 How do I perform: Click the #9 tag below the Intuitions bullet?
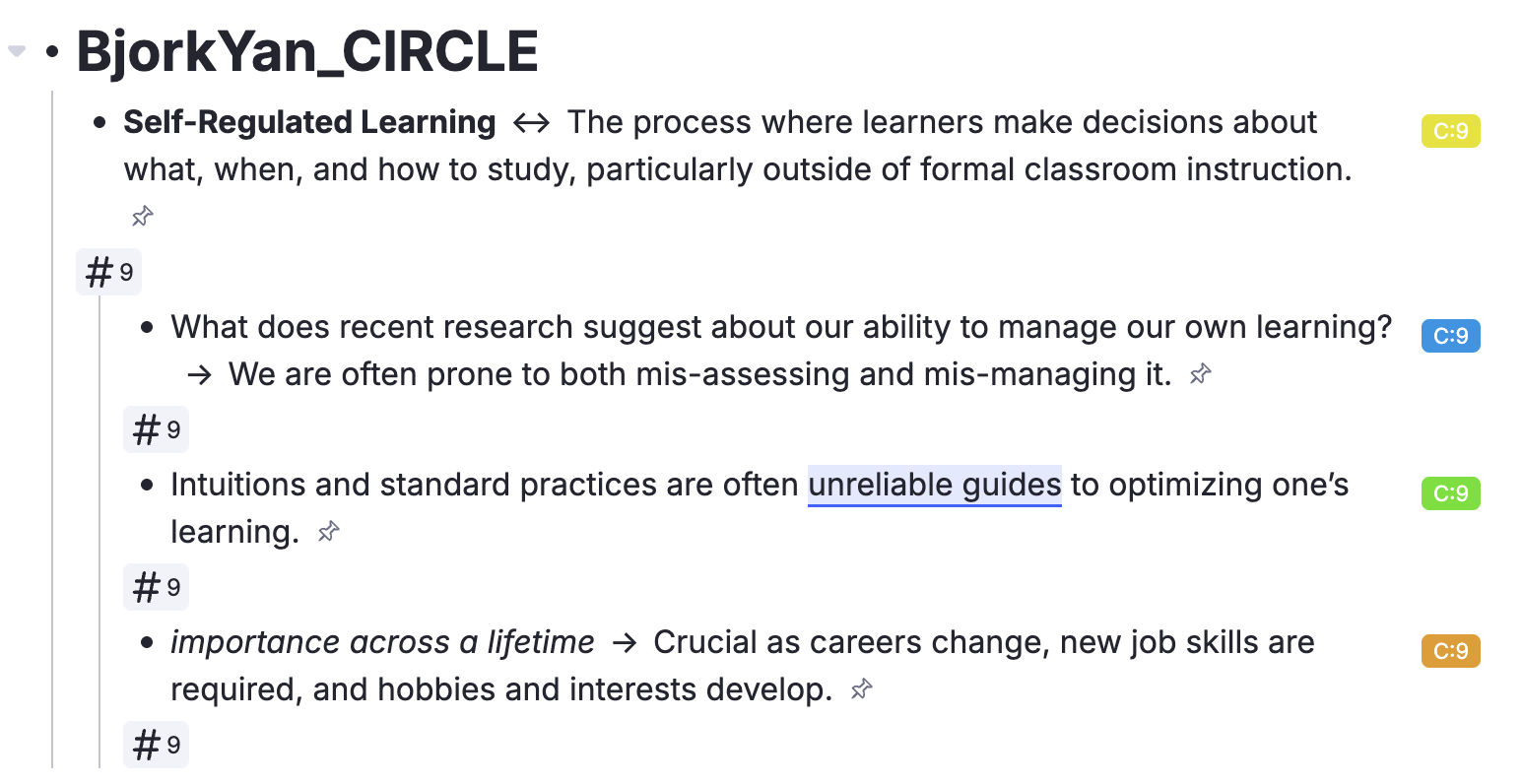point(156,587)
